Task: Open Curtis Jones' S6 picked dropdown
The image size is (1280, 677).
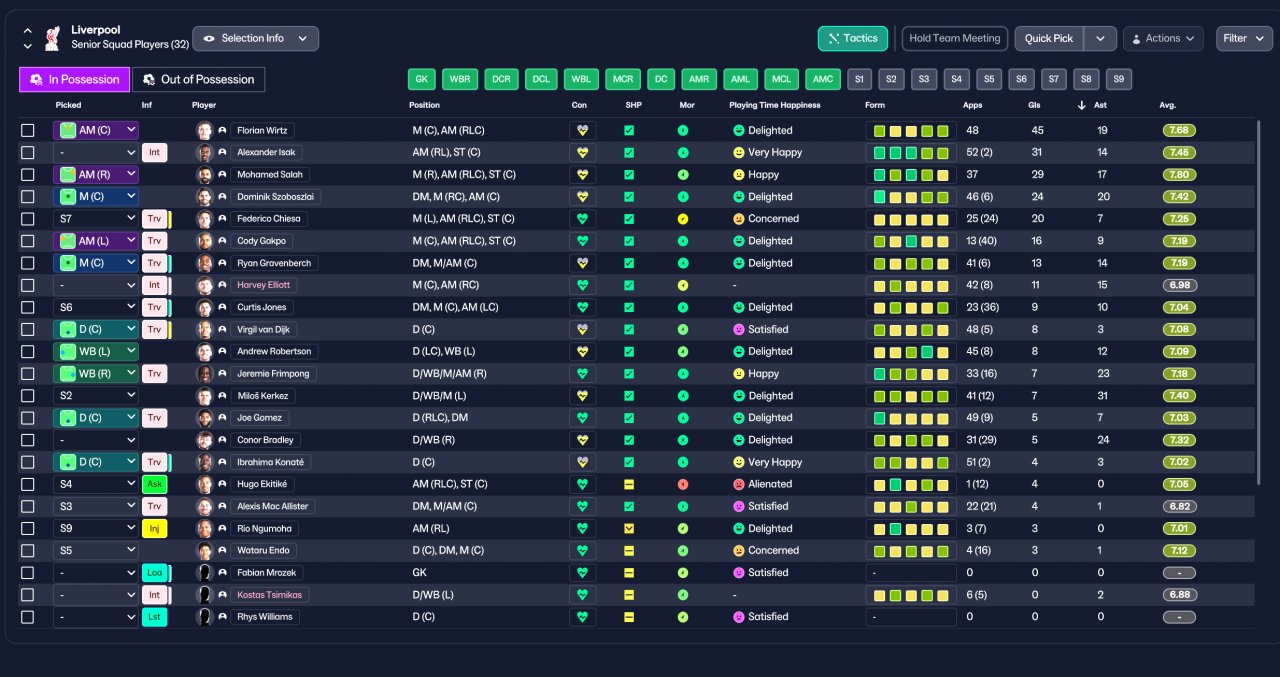Action: pos(96,307)
